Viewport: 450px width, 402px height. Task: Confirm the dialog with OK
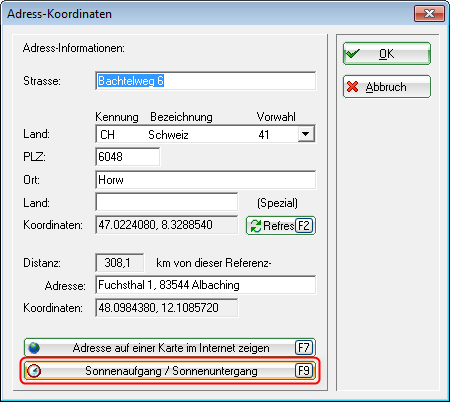[387, 53]
